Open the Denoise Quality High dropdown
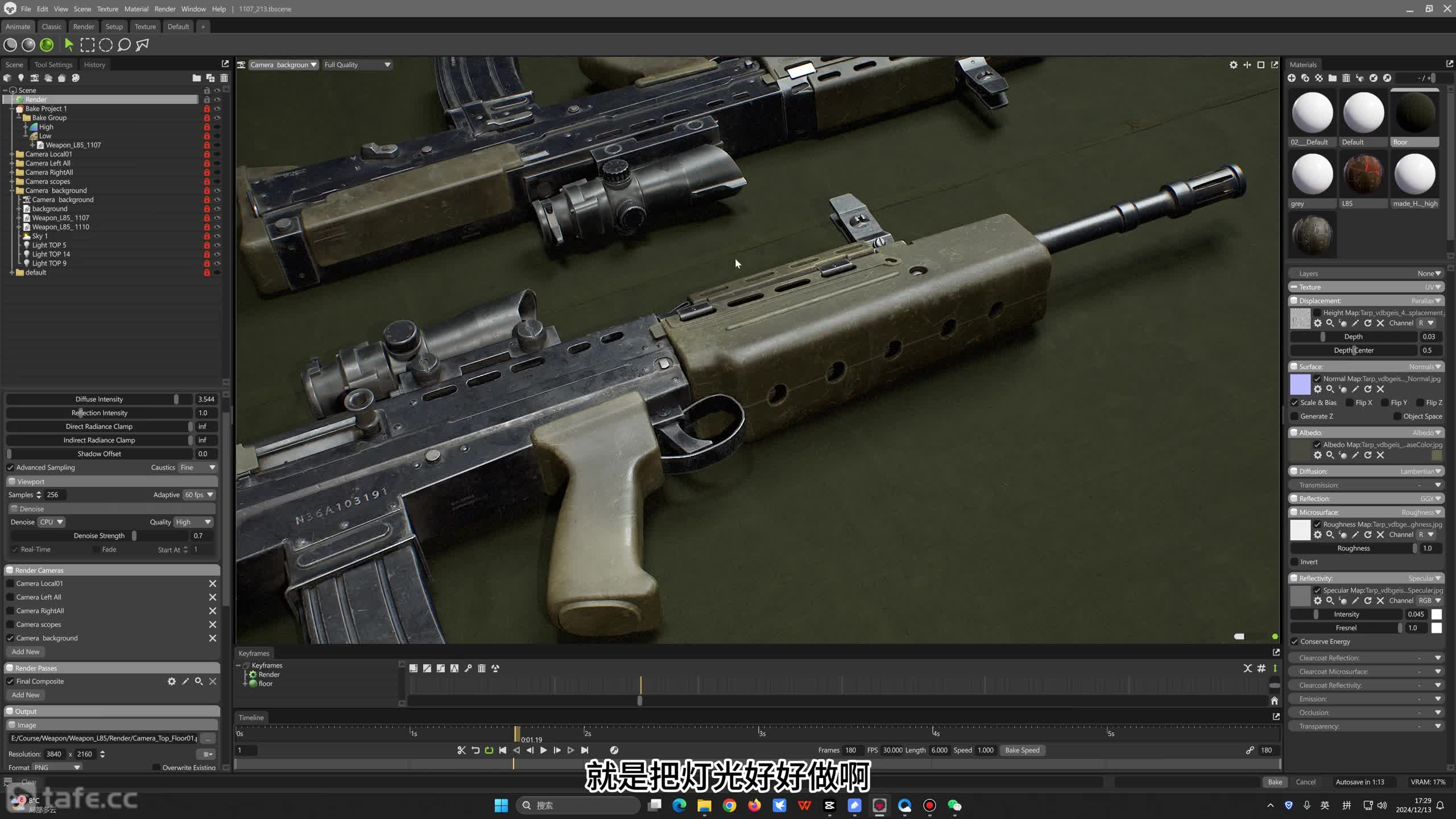This screenshot has height=819, width=1456. coord(193,522)
